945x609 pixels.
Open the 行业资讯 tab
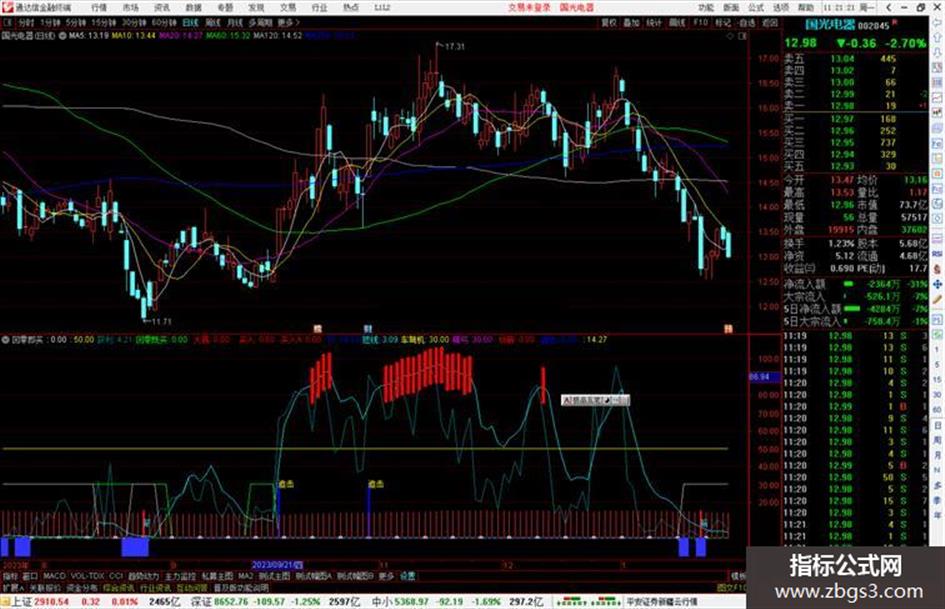(x=155, y=587)
